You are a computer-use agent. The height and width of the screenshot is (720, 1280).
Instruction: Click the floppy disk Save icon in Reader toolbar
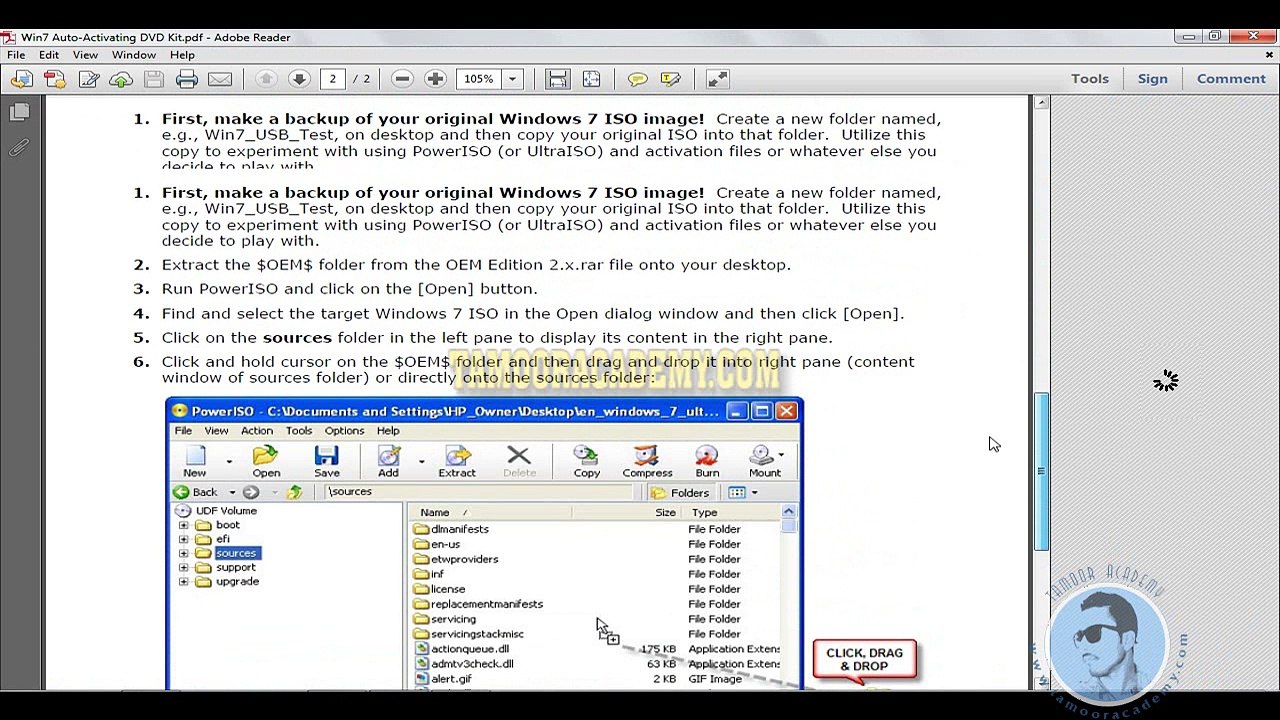pos(154,79)
